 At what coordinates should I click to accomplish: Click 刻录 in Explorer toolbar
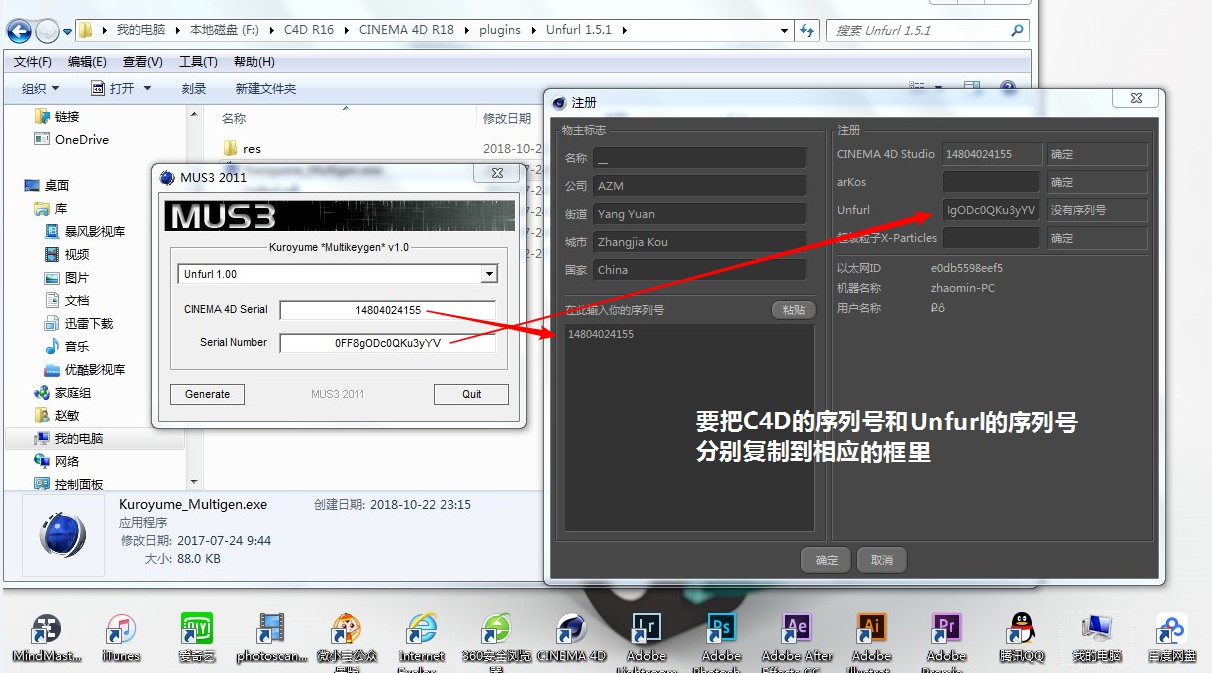(x=194, y=88)
